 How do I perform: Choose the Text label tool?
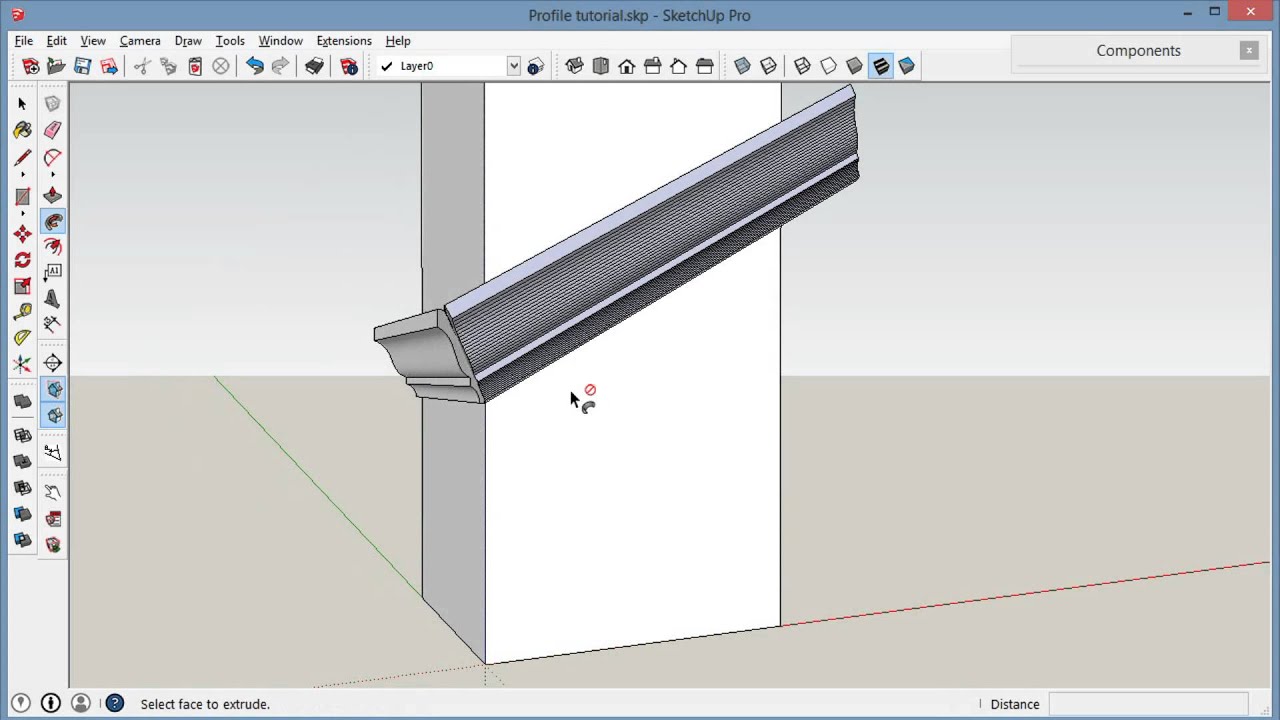pyautogui.click(x=53, y=273)
